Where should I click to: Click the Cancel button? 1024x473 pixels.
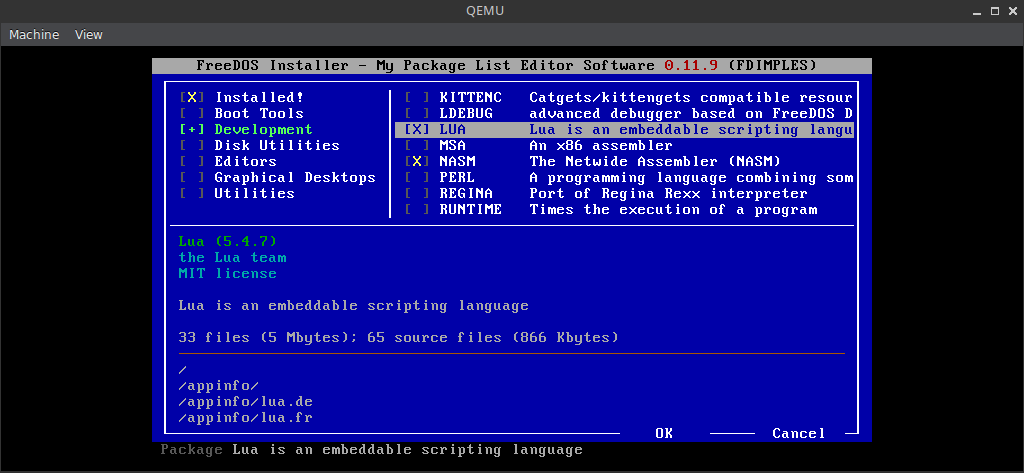[799, 433]
